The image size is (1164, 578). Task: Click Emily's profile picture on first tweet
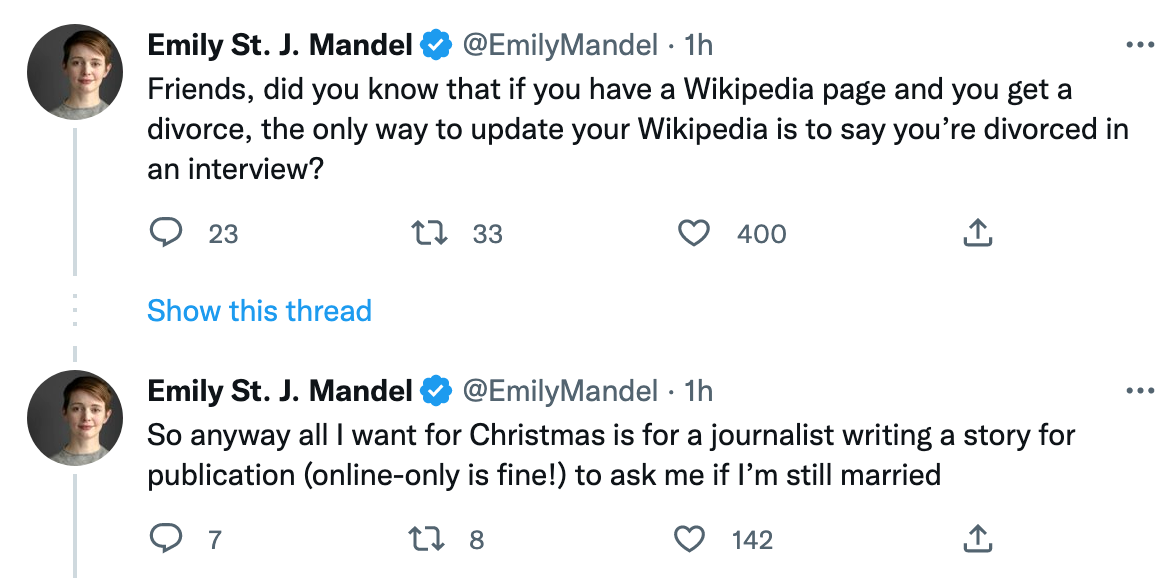click(77, 69)
